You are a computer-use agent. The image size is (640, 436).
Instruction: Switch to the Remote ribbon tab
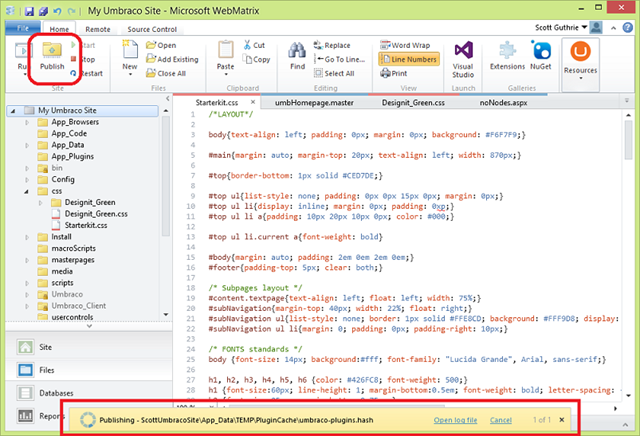click(98, 29)
